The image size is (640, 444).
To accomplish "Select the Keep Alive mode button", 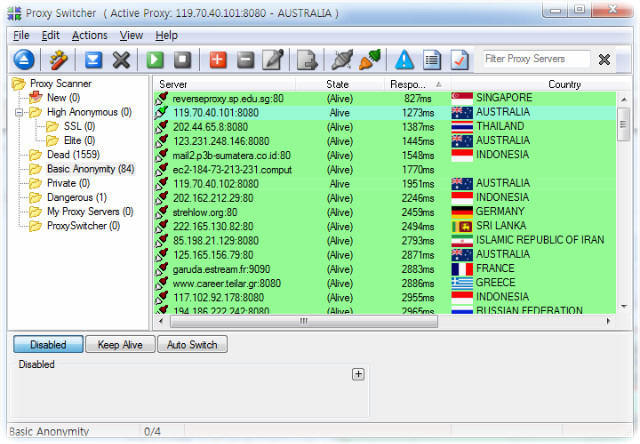I will 120,344.
